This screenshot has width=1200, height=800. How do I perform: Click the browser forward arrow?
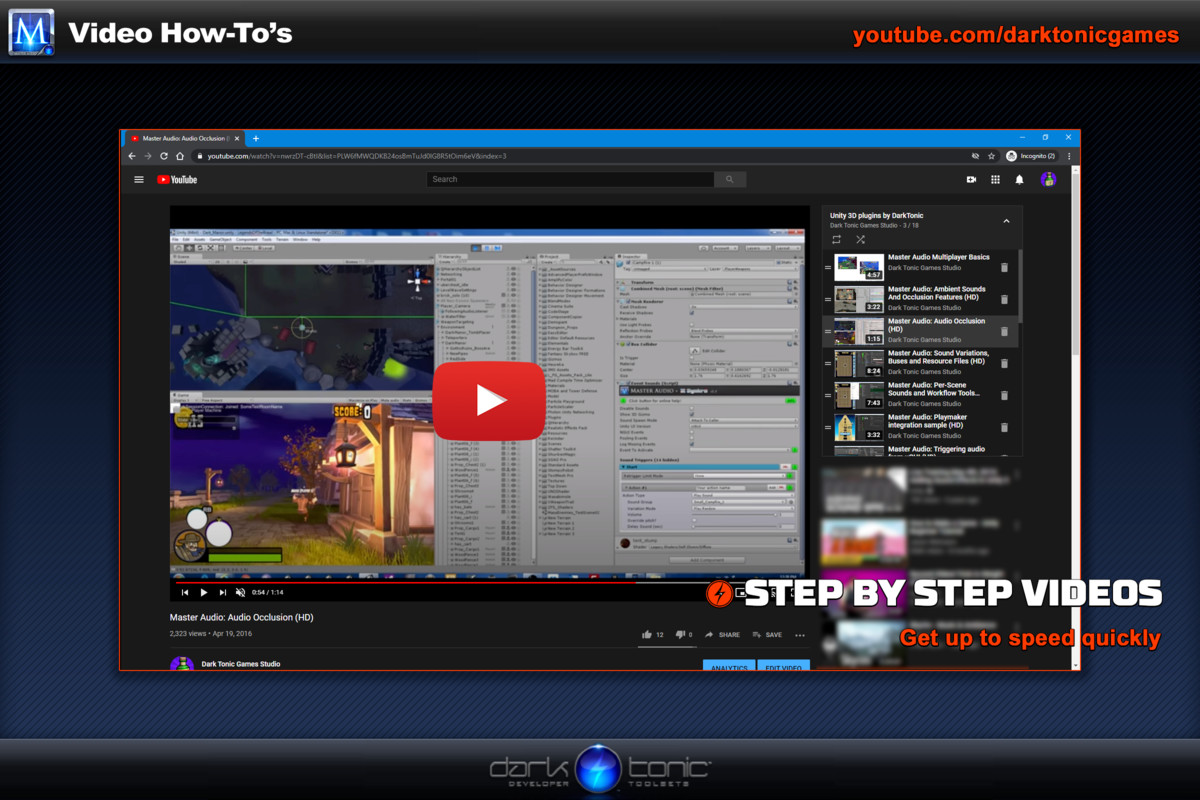(x=148, y=156)
